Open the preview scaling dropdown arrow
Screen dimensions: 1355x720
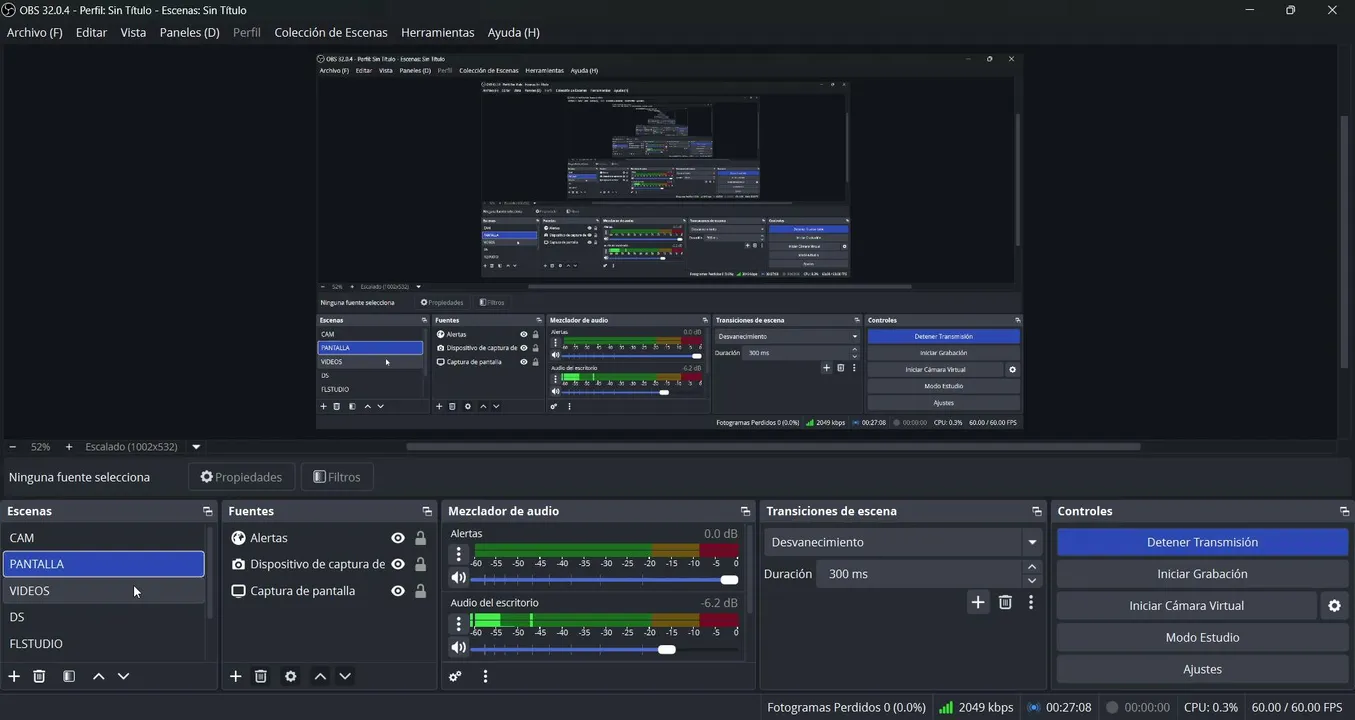click(x=196, y=447)
